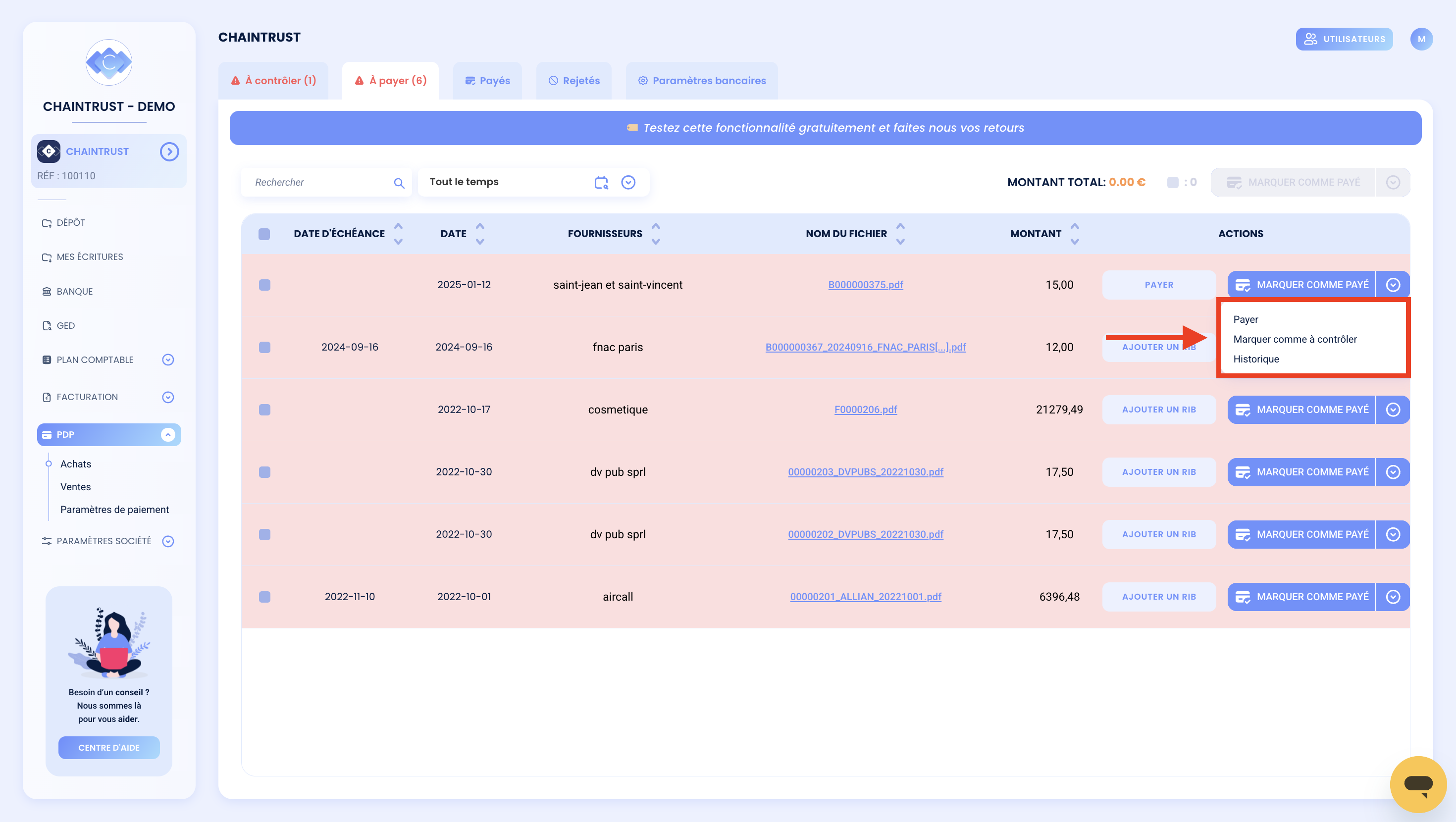Switch to the Payés tab
1456x822 pixels.
click(487, 81)
